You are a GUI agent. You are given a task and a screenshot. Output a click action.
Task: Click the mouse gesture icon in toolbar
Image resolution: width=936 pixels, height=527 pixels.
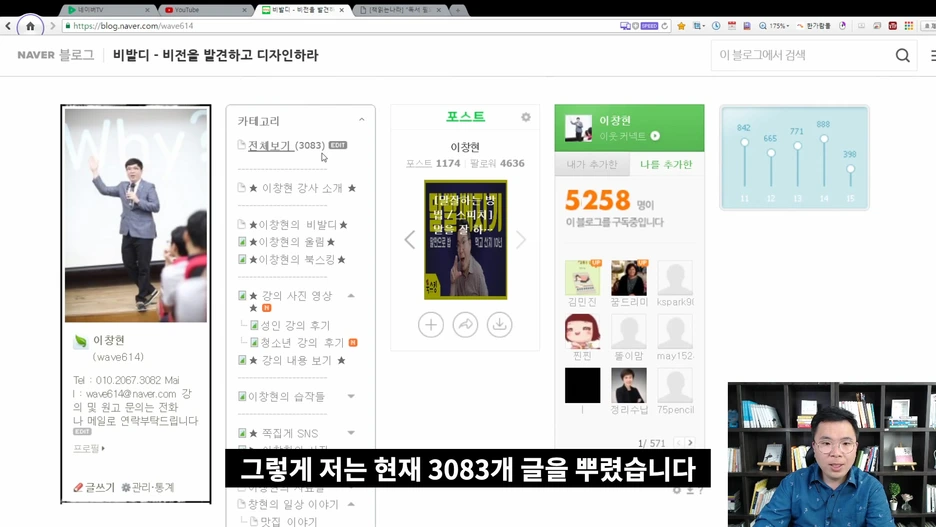[842, 26]
